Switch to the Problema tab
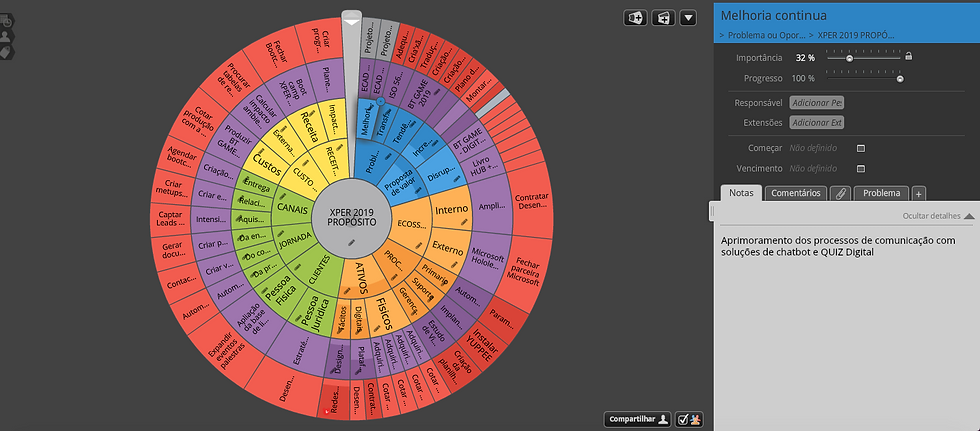 pyautogui.click(x=881, y=193)
